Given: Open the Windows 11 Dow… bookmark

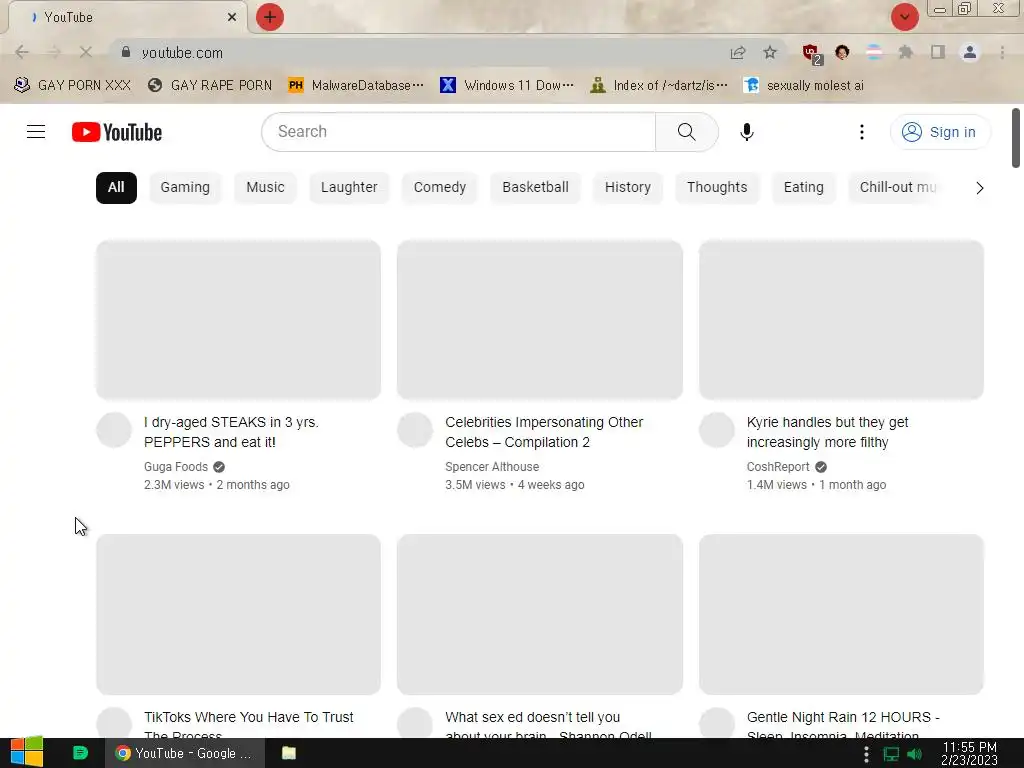Looking at the screenshot, I should coord(507,86).
